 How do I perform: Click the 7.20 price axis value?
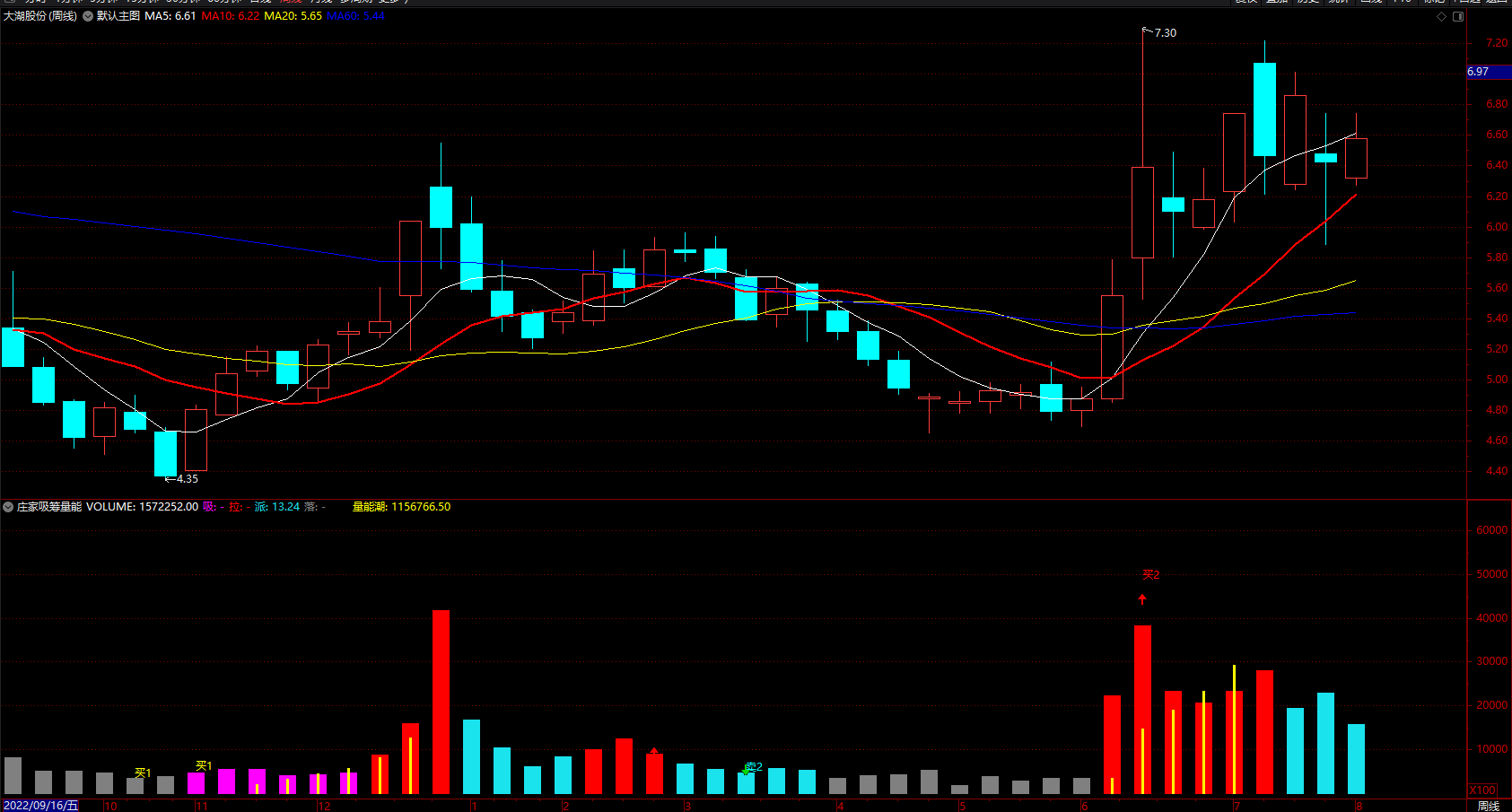1497,43
